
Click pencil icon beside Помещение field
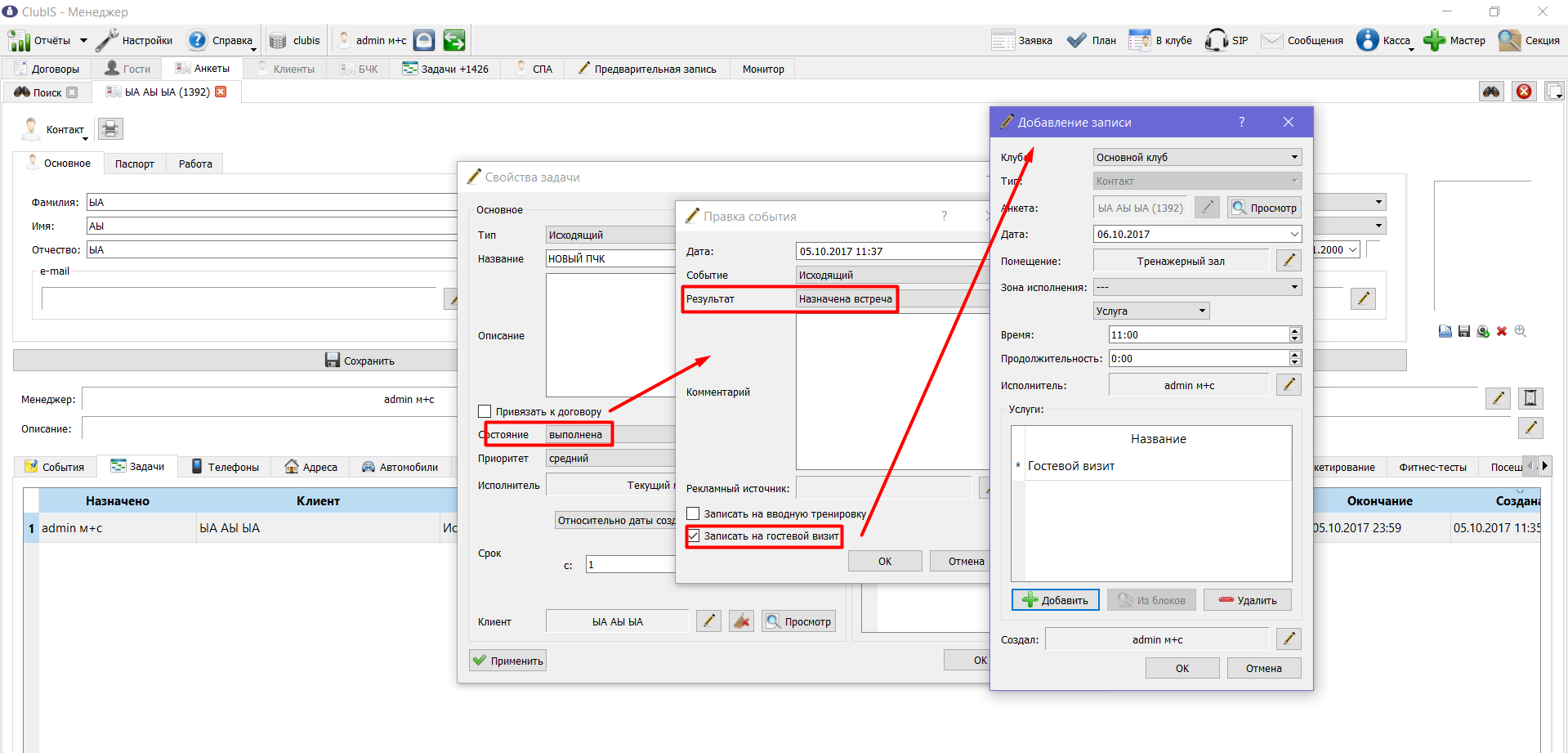(x=1289, y=261)
